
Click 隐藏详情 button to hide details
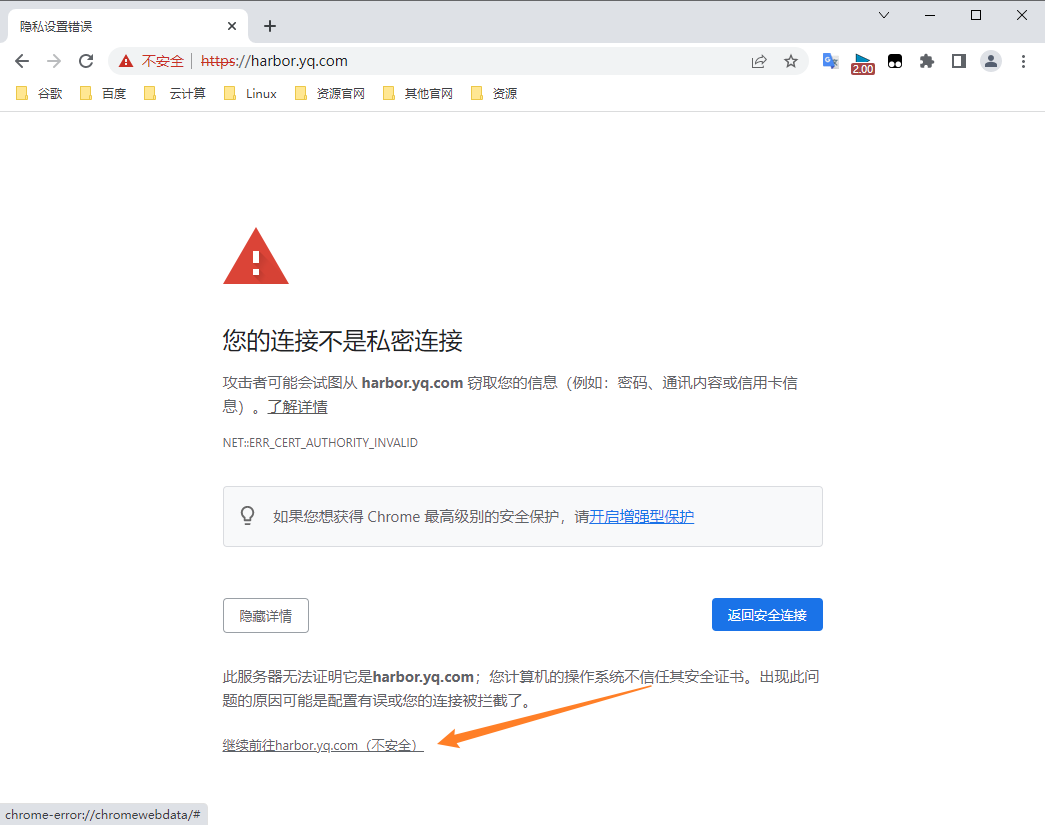tap(265, 616)
